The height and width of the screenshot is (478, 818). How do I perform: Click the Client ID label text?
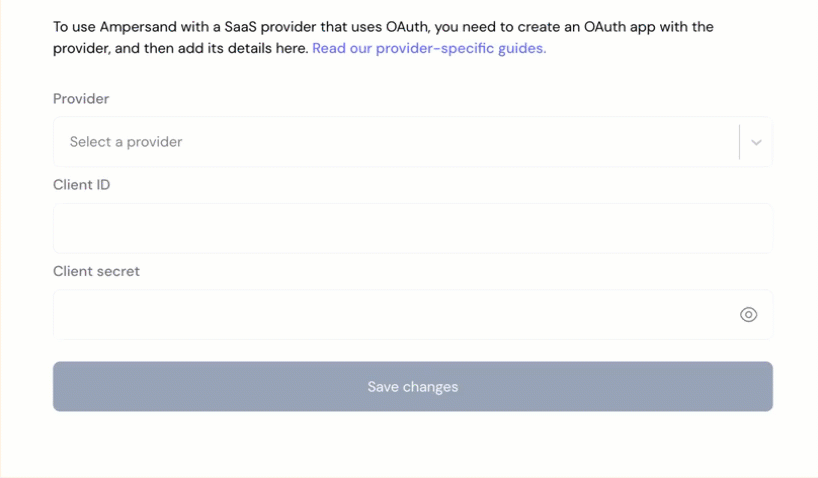[x=81, y=185]
